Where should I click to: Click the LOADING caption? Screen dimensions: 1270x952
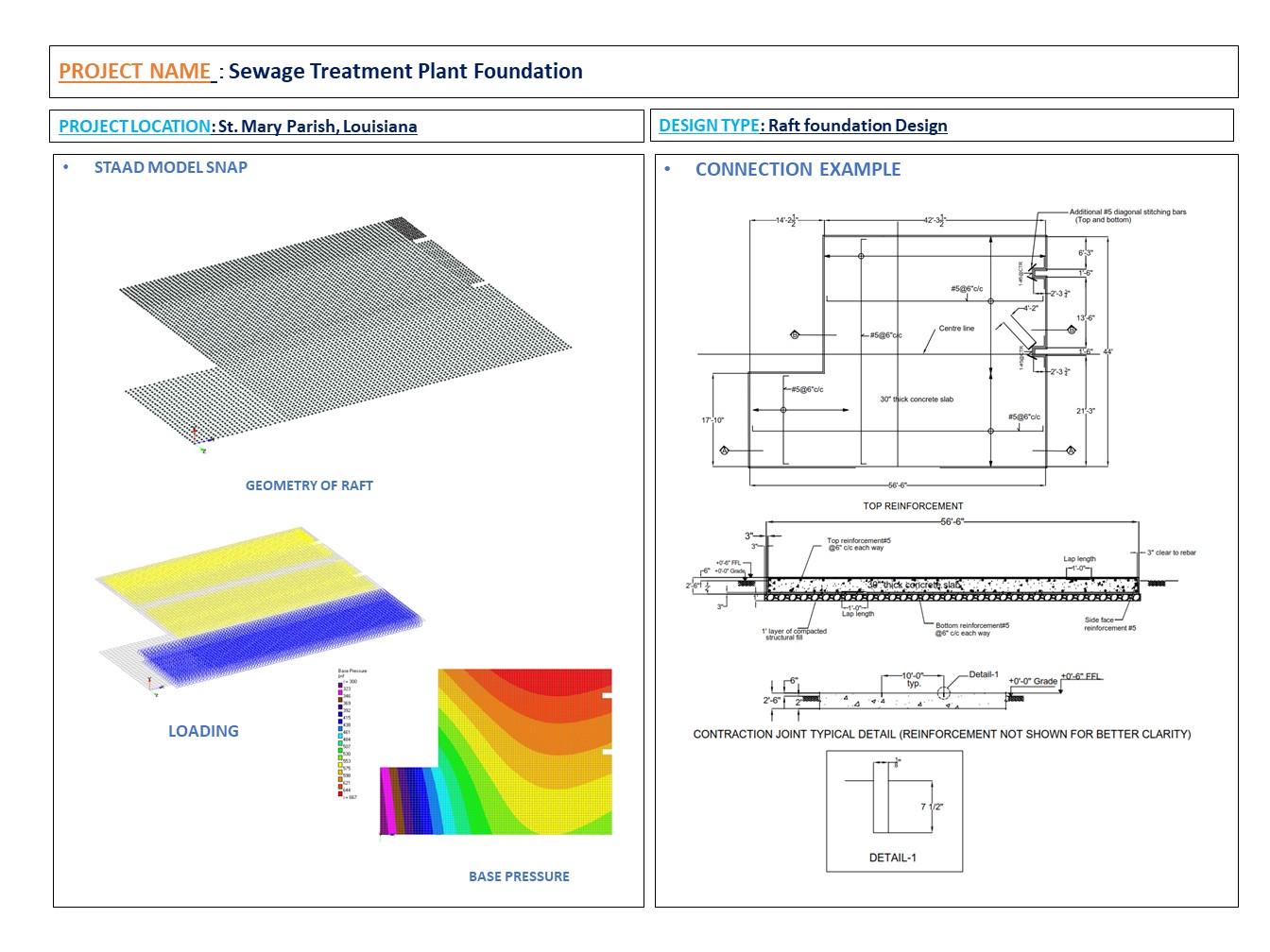point(203,732)
